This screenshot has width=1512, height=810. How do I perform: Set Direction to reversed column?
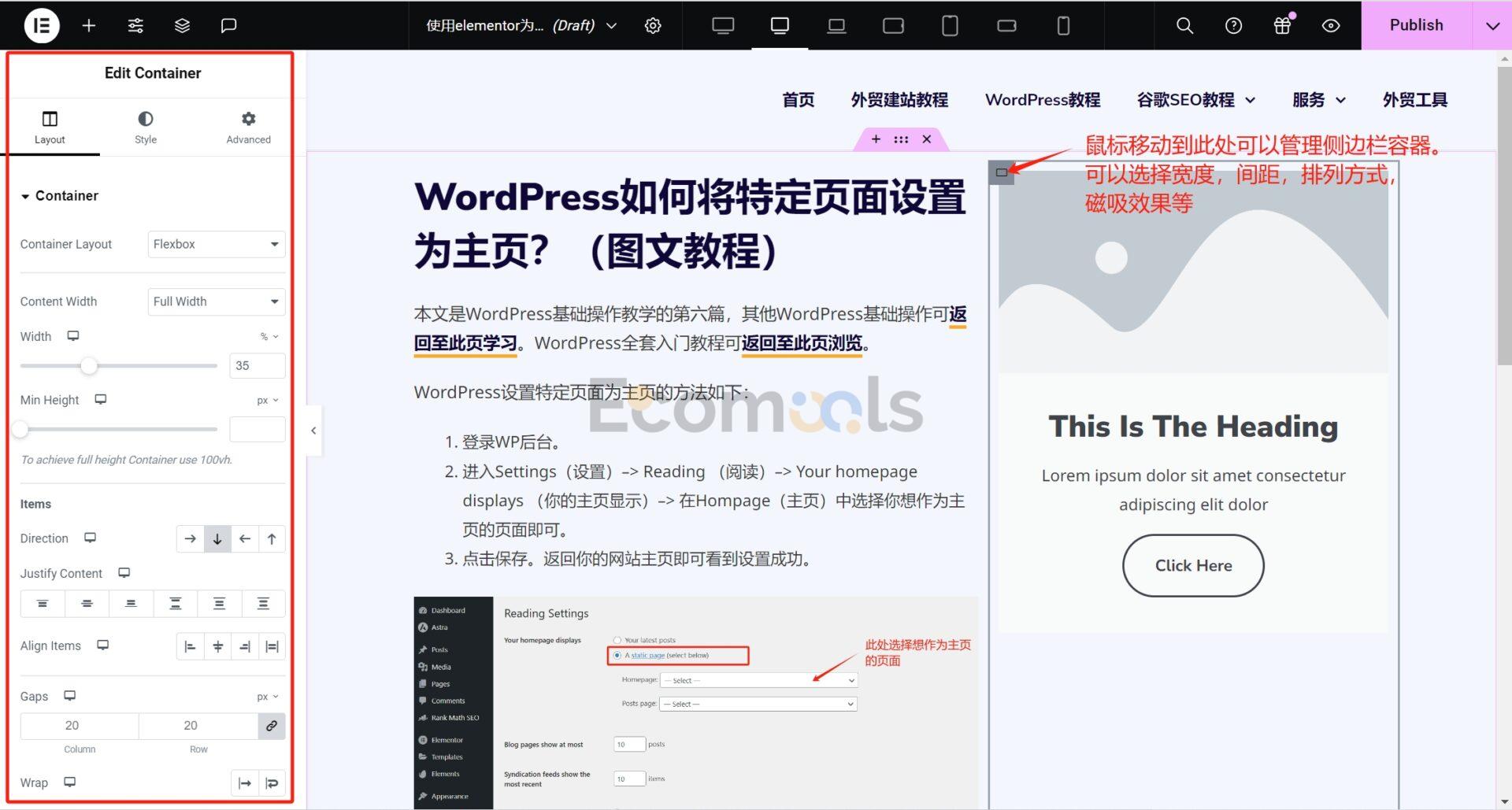coord(272,539)
